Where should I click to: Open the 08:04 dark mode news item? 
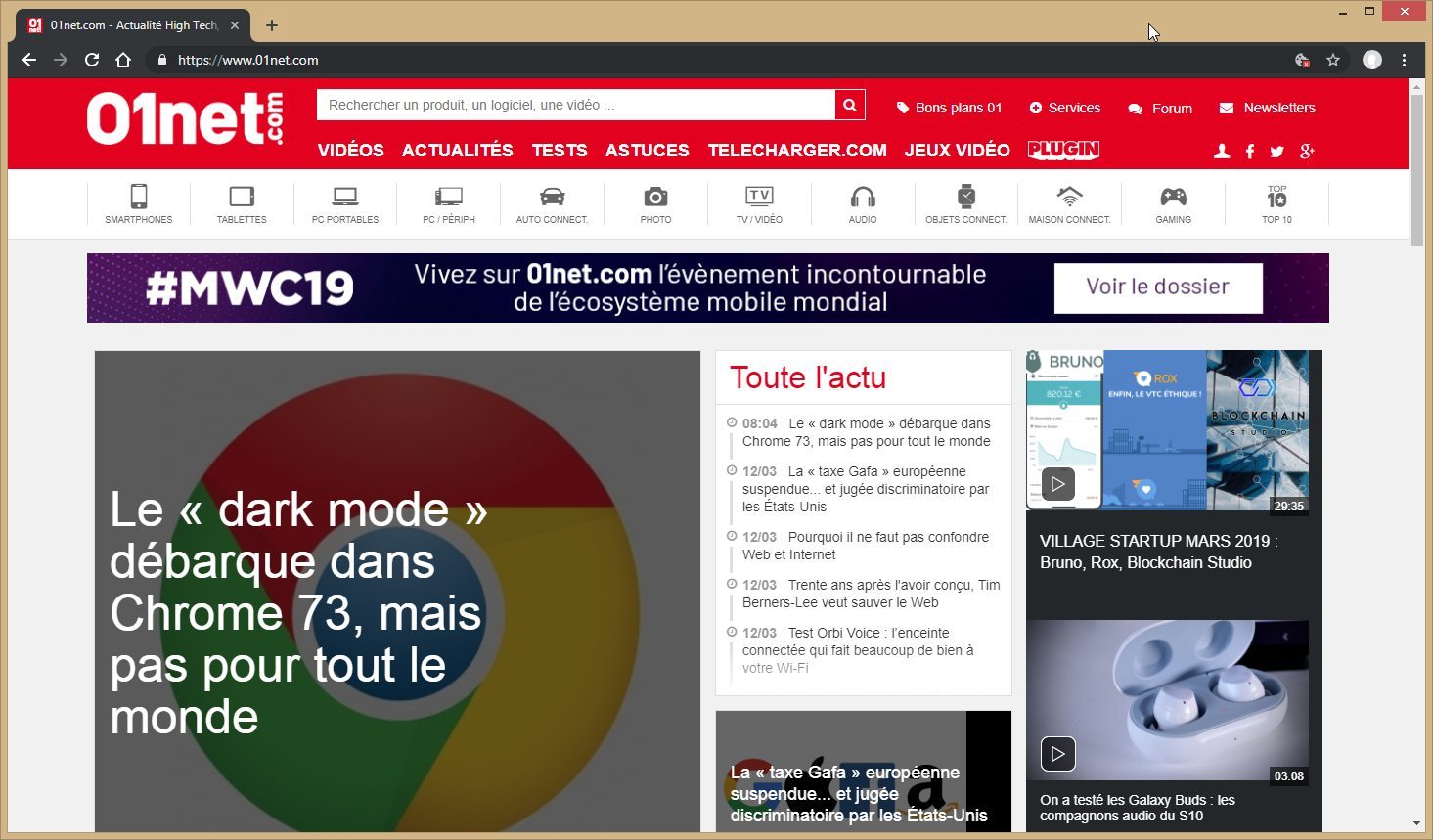coord(867,432)
